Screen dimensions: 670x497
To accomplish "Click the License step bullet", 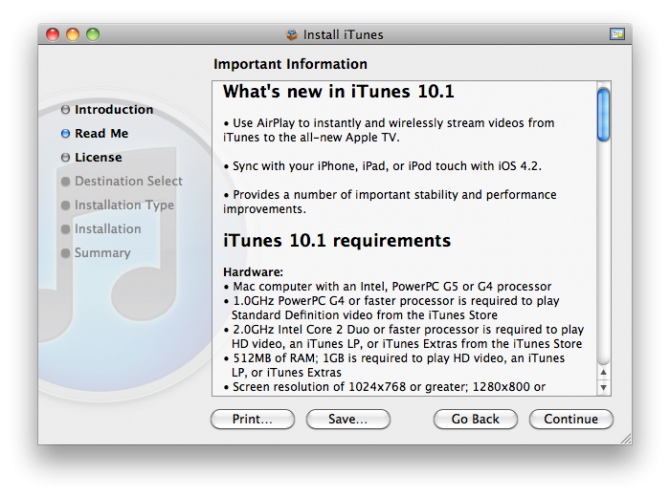I will [65, 158].
